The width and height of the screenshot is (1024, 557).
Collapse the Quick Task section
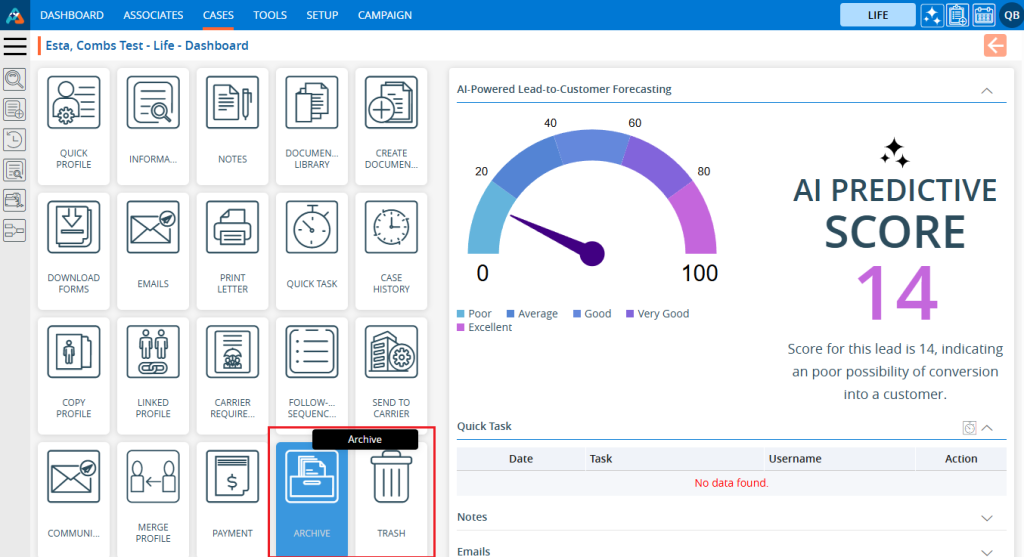tap(987, 428)
